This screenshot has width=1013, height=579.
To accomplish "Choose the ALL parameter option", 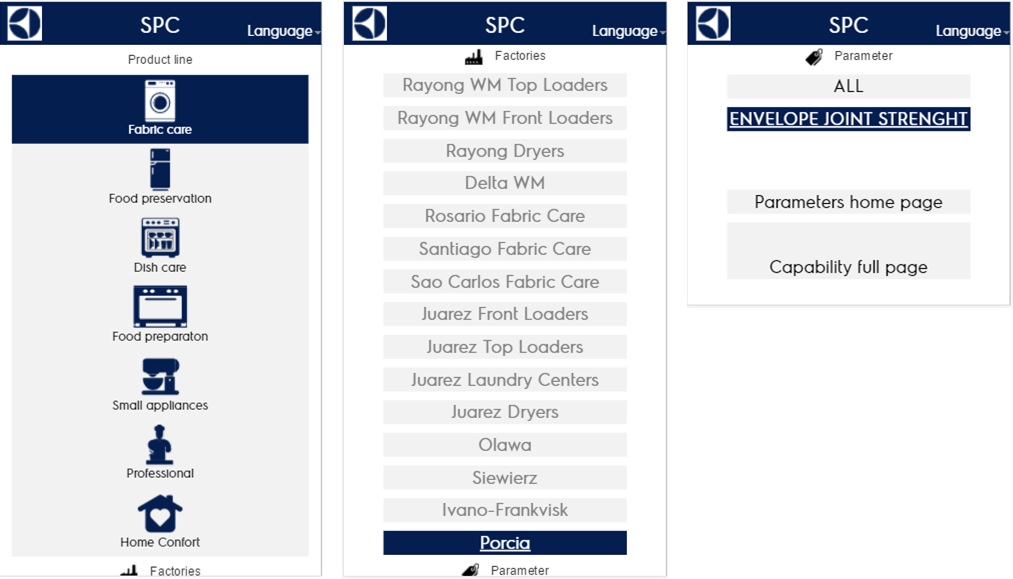I will [x=848, y=86].
